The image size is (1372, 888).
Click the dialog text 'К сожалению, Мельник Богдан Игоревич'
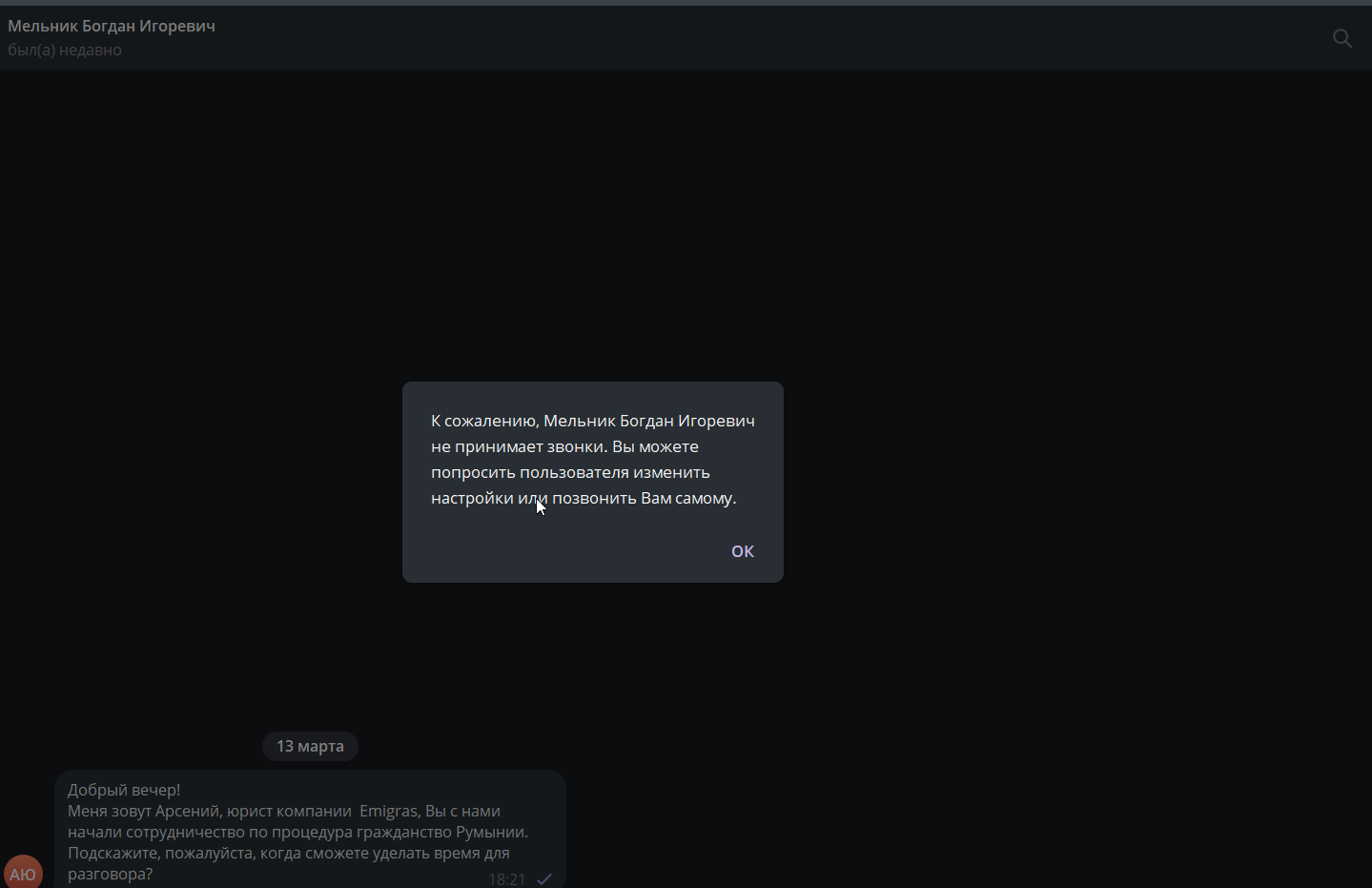point(593,421)
